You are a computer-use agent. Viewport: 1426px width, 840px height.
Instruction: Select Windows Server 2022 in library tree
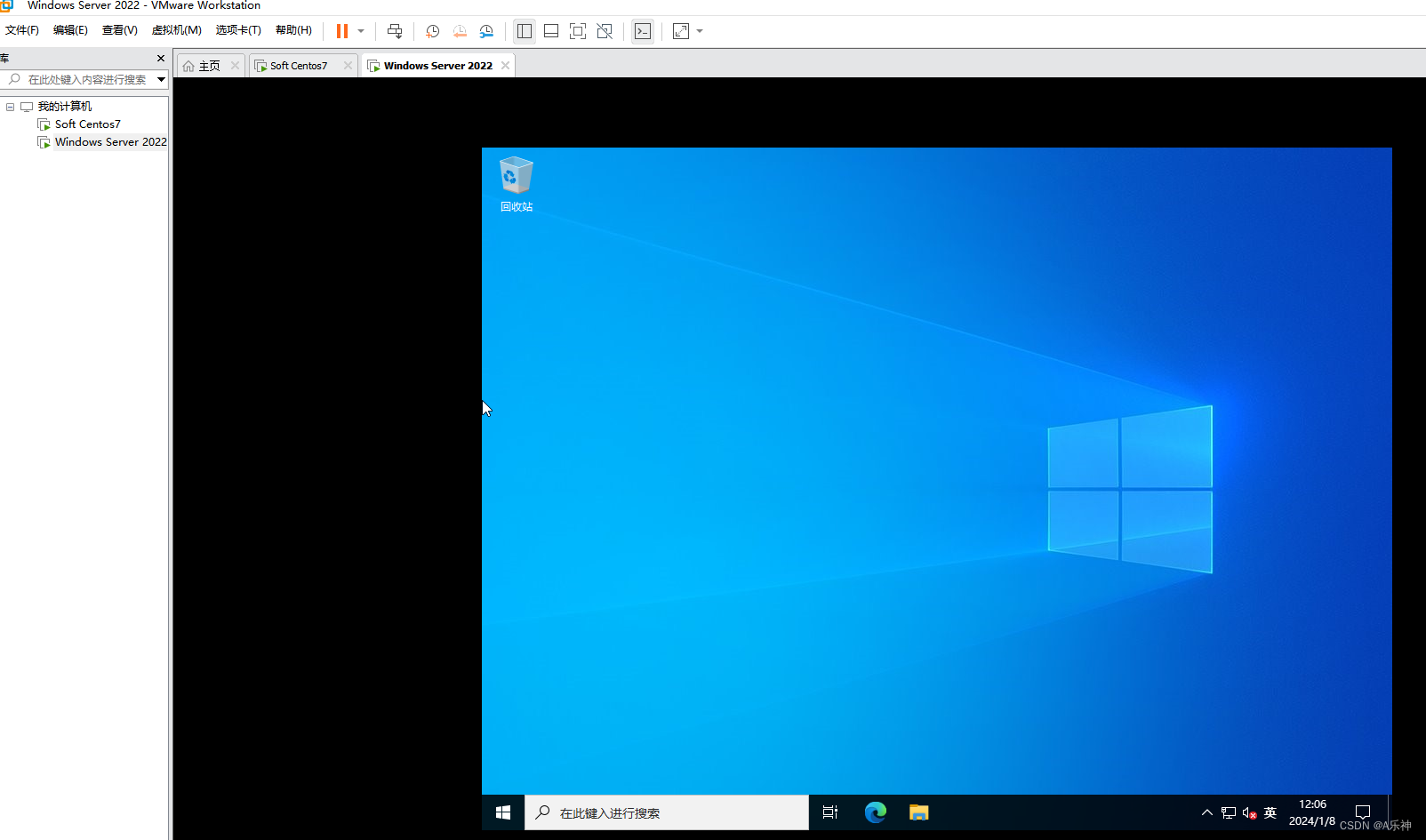coord(110,142)
